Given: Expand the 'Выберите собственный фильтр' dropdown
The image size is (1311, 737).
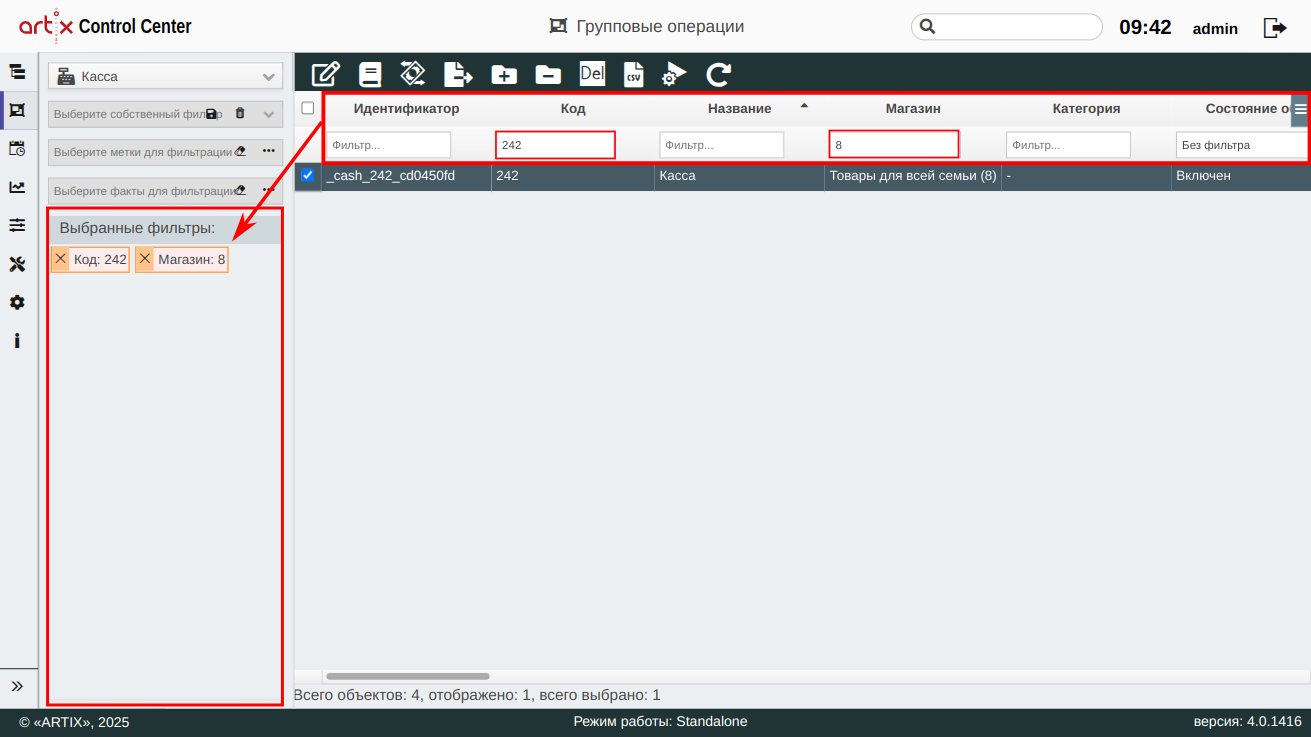Looking at the screenshot, I should [x=268, y=114].
